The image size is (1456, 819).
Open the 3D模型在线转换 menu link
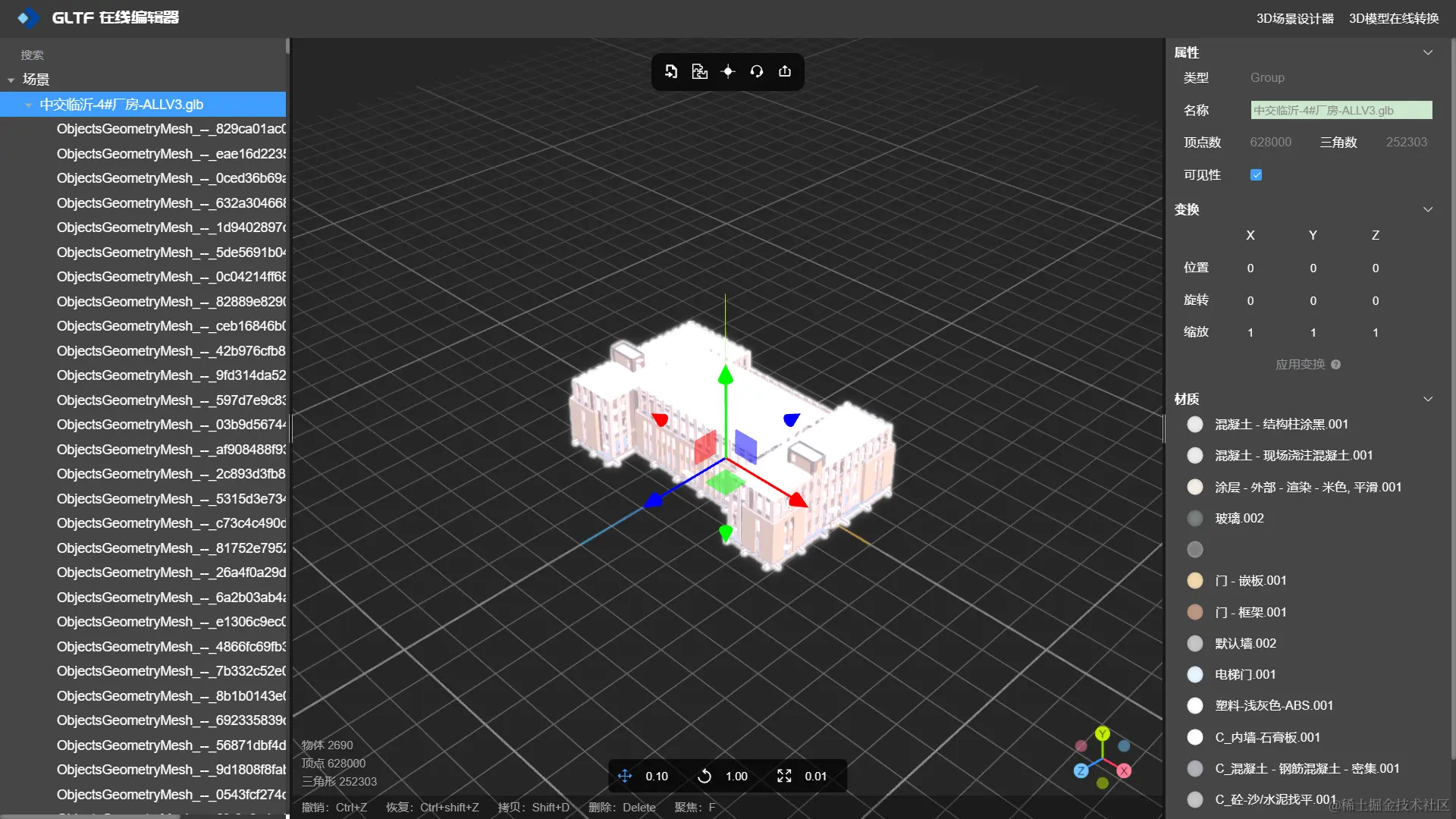tap(1393, 18)
